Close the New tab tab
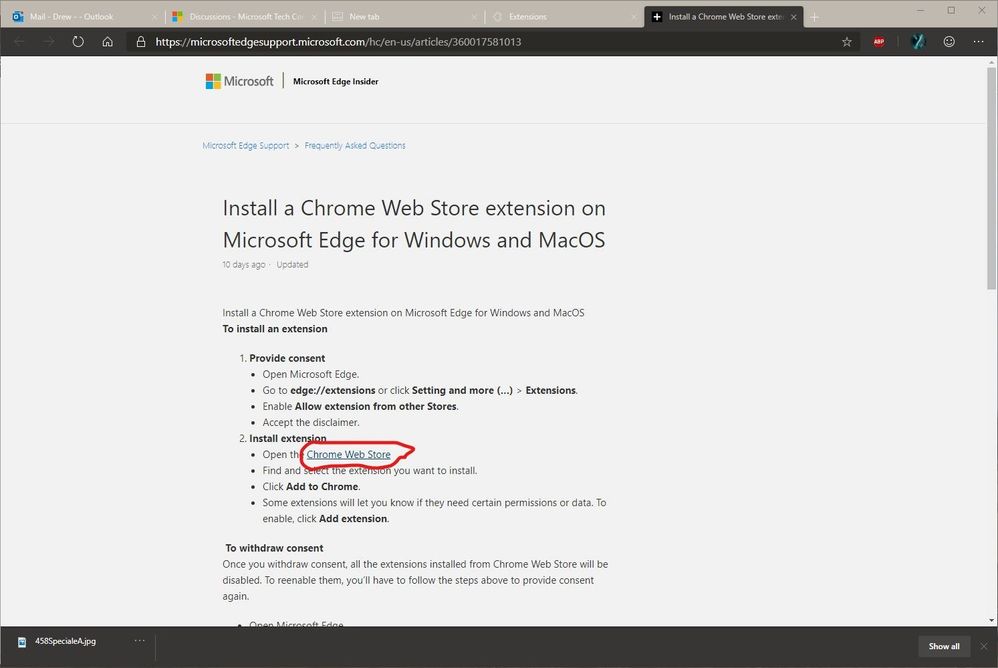Viewport: 998px width, 668px height. 474,17
